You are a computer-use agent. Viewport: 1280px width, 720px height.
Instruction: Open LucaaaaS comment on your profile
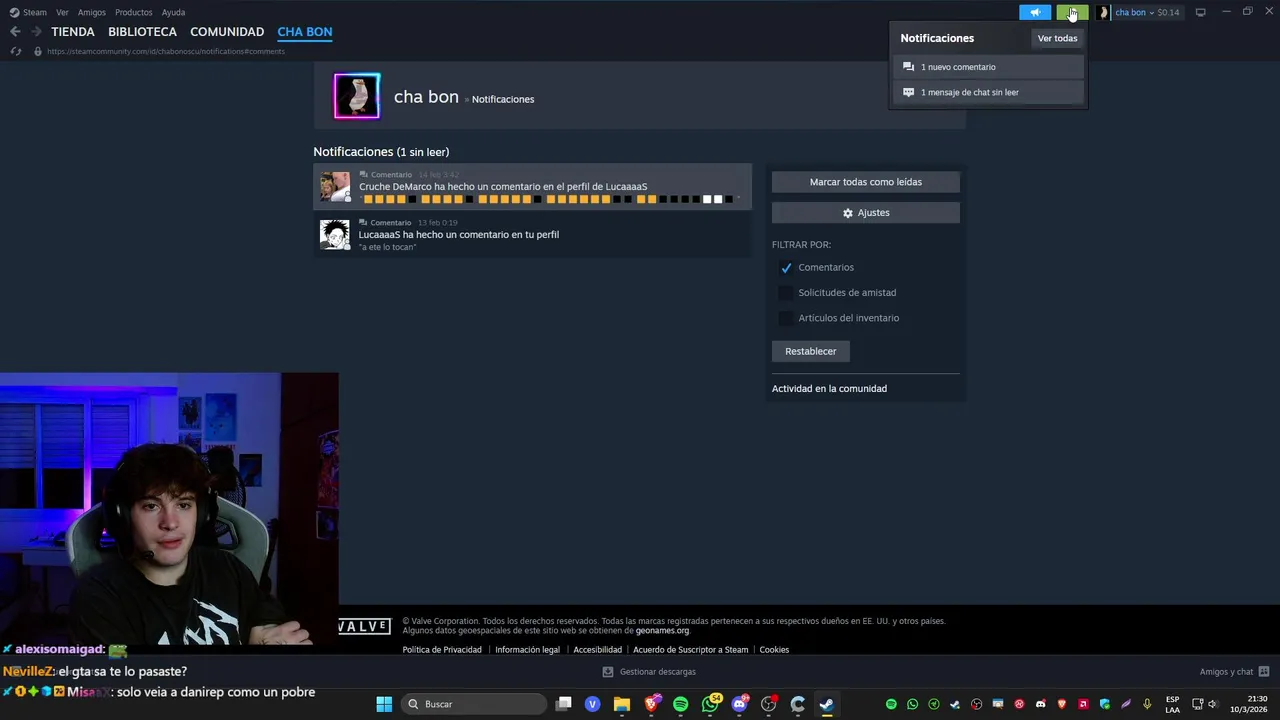point(459,235)
